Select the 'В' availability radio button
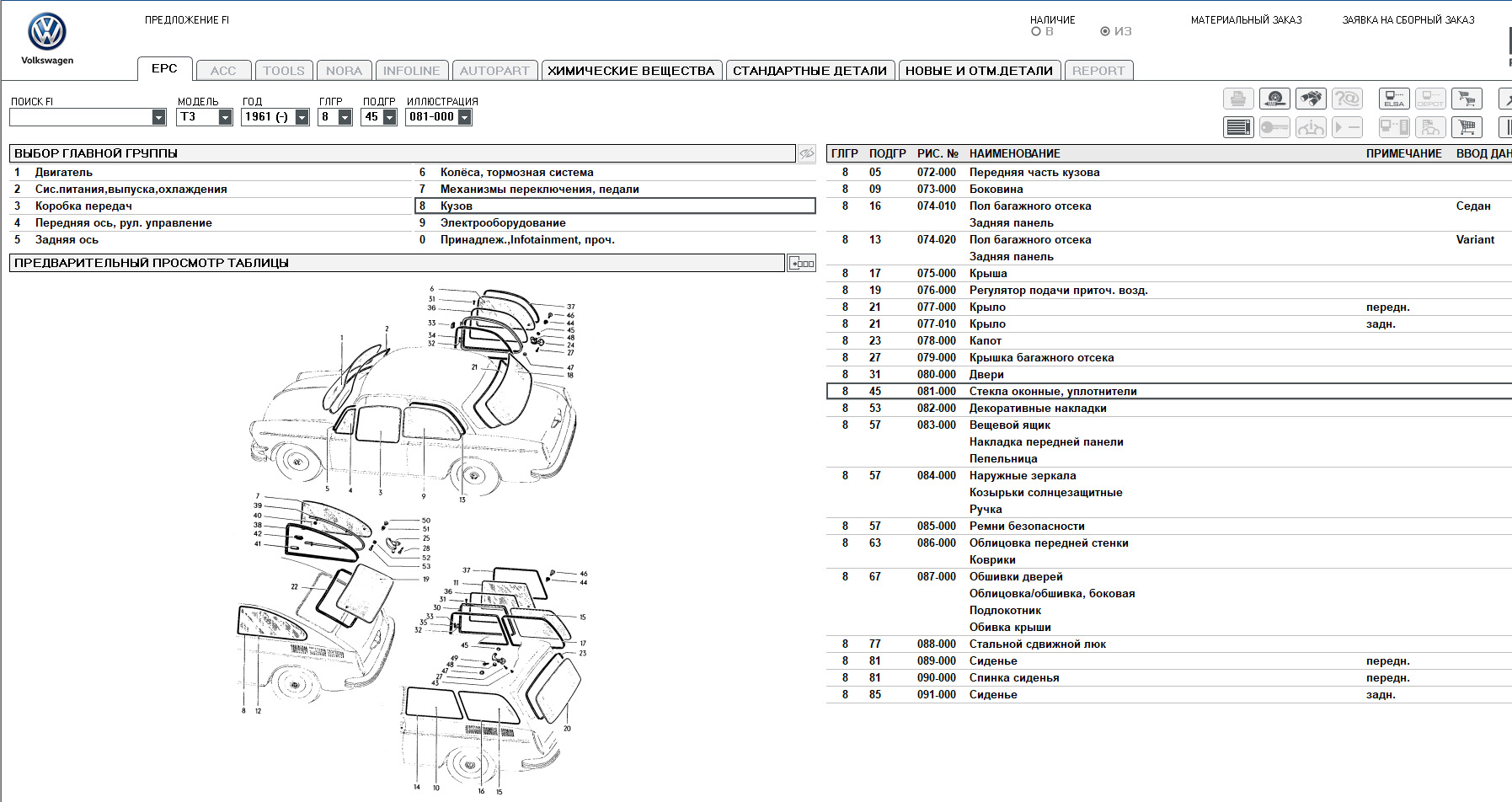 tap(1036, 32)
